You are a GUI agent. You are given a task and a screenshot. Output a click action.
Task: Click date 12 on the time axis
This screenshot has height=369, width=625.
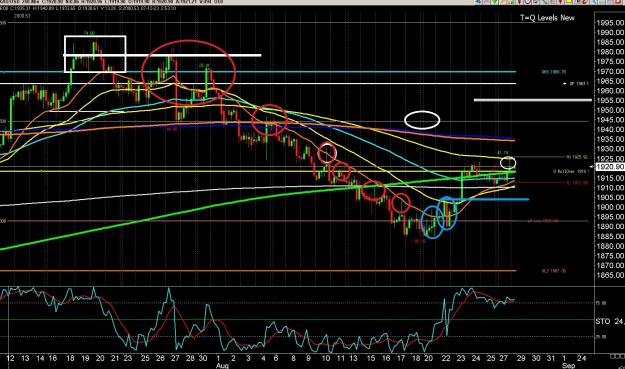tap(10, 358)
